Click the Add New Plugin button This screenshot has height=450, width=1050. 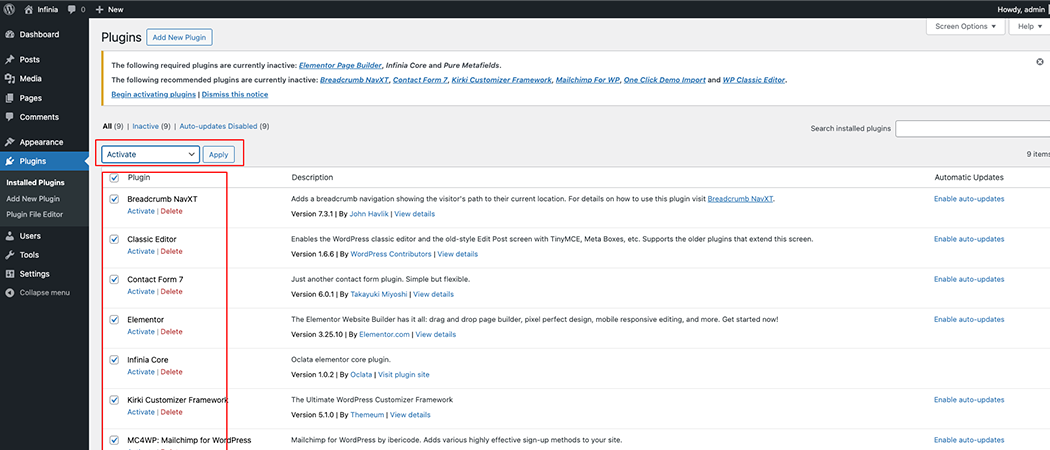point(179,38)
